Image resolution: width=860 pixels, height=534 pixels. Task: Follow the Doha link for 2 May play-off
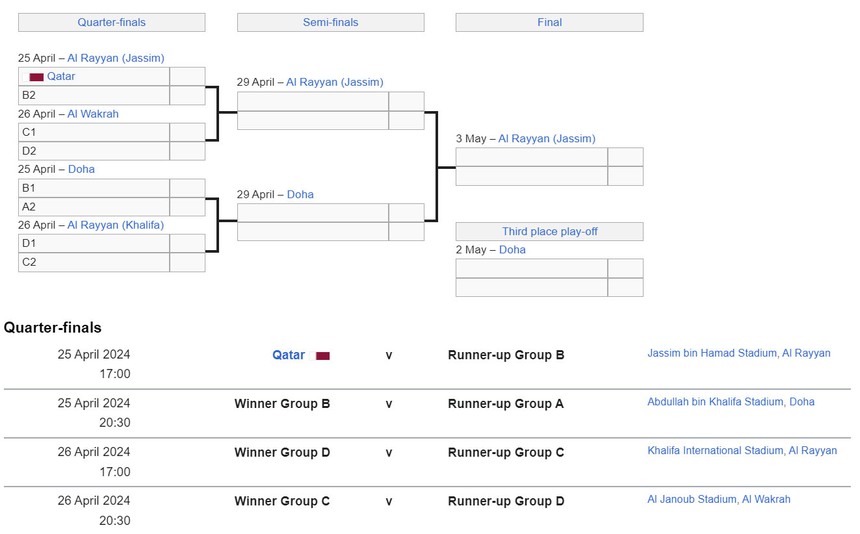512,250
